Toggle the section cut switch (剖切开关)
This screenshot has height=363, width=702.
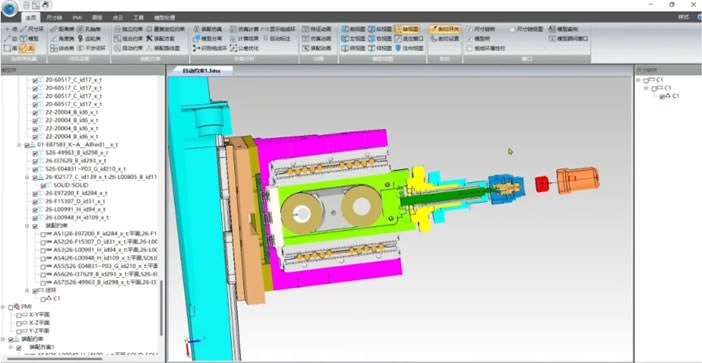[x=445, y=29]
